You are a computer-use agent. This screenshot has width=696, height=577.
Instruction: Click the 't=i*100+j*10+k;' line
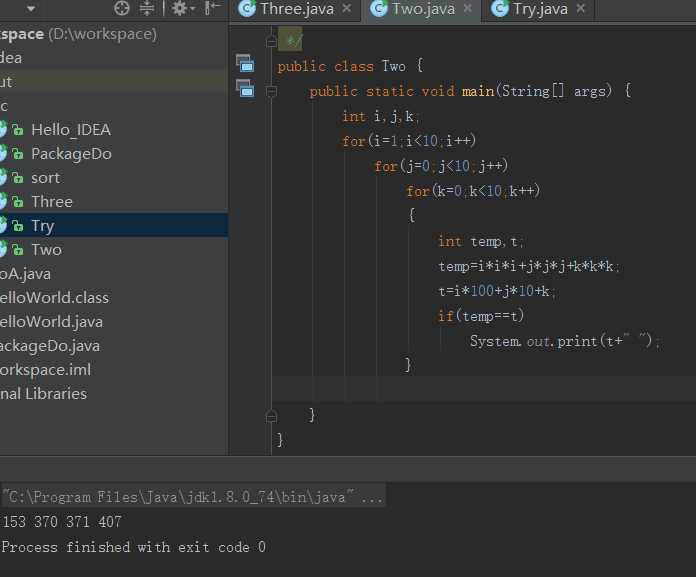(x=497, y=291)
